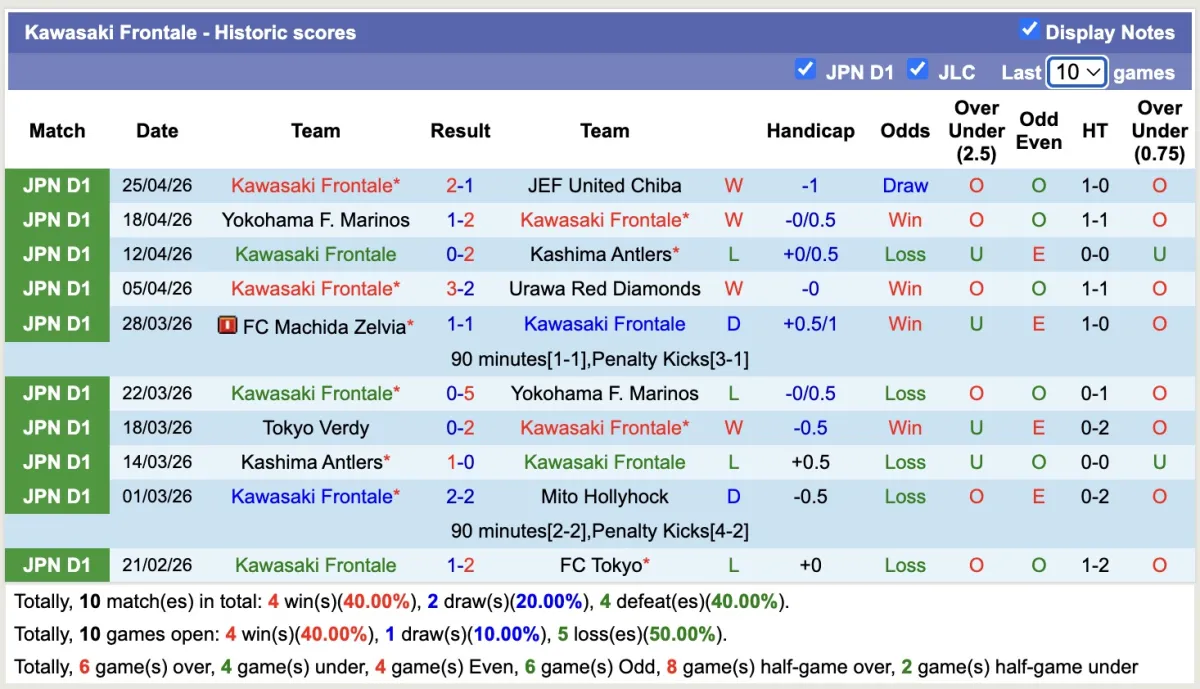1200x689 pixels.
Task: Open the Mito Hollyhock team link
Action: point(604,497)
